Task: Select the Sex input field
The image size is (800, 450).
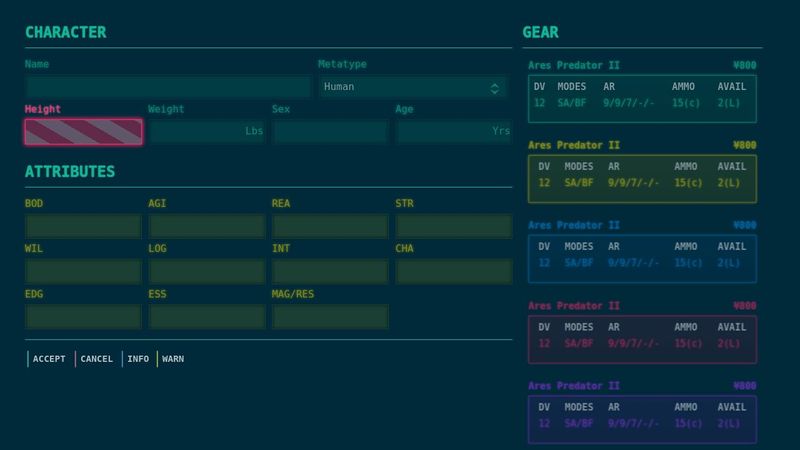Action: pyautogui.click(x=330, y=132)
